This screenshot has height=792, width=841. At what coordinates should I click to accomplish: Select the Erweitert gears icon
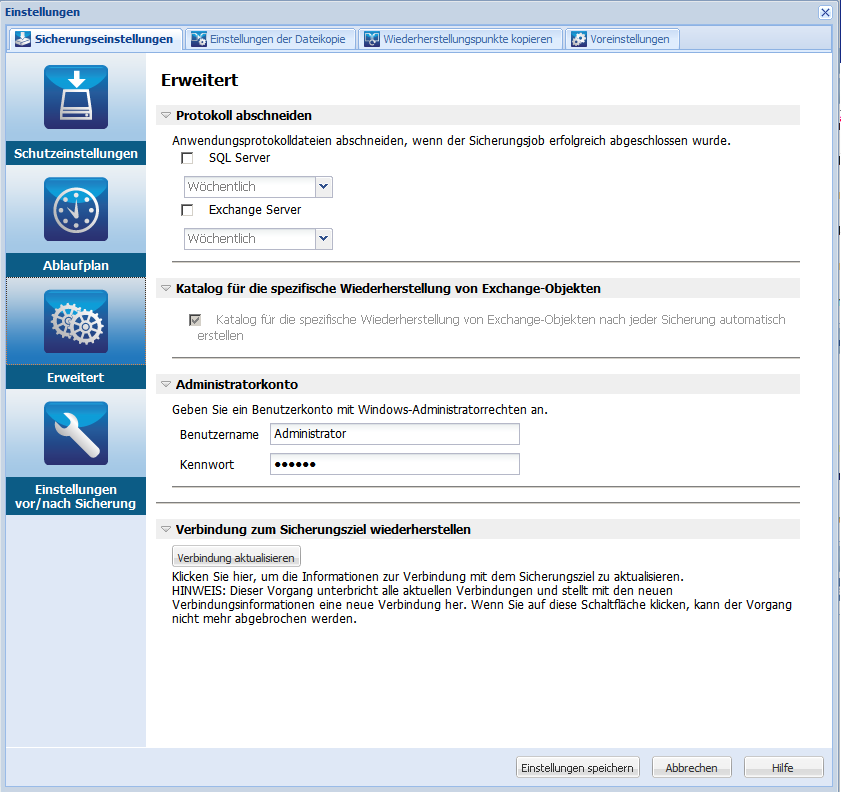coord(76,321)
